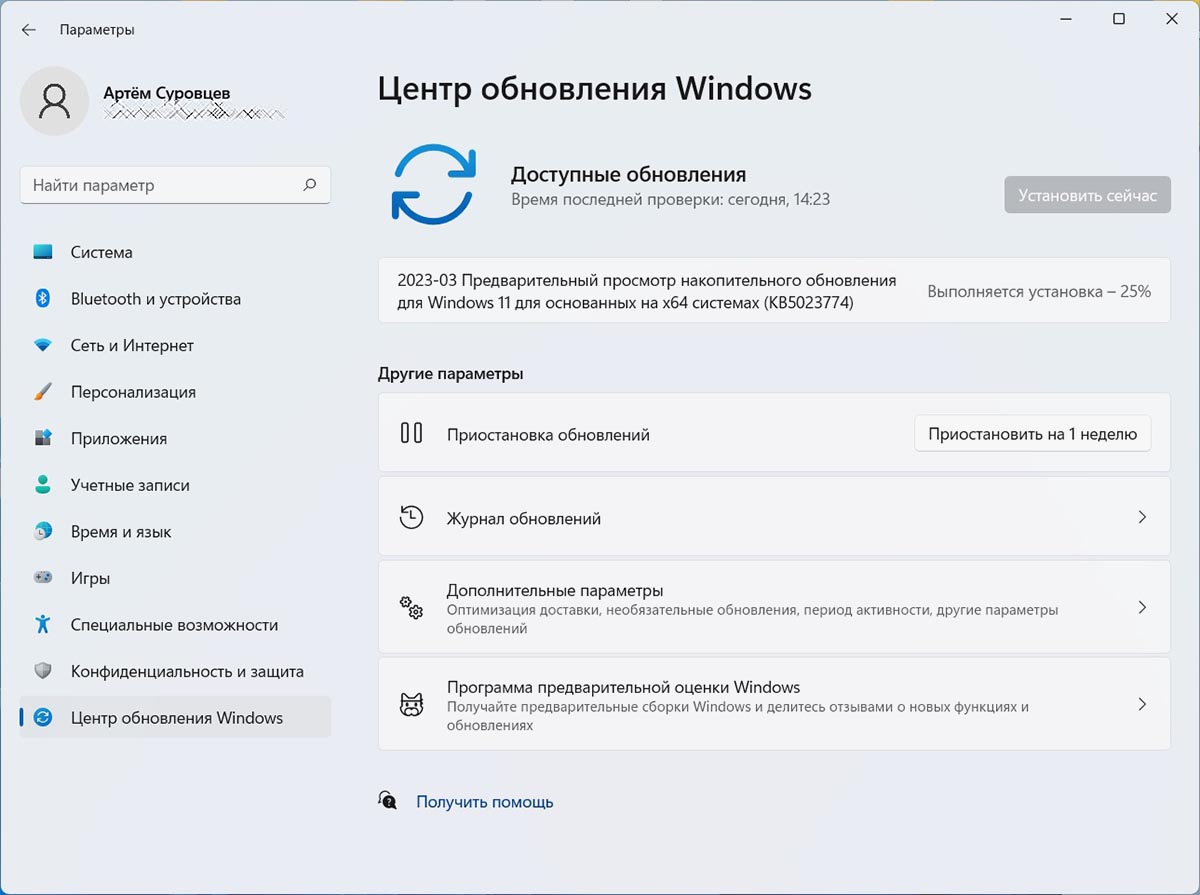Click the back arrow in title bar
Viewport: 1200px width, 895px height.
[28, 30]
